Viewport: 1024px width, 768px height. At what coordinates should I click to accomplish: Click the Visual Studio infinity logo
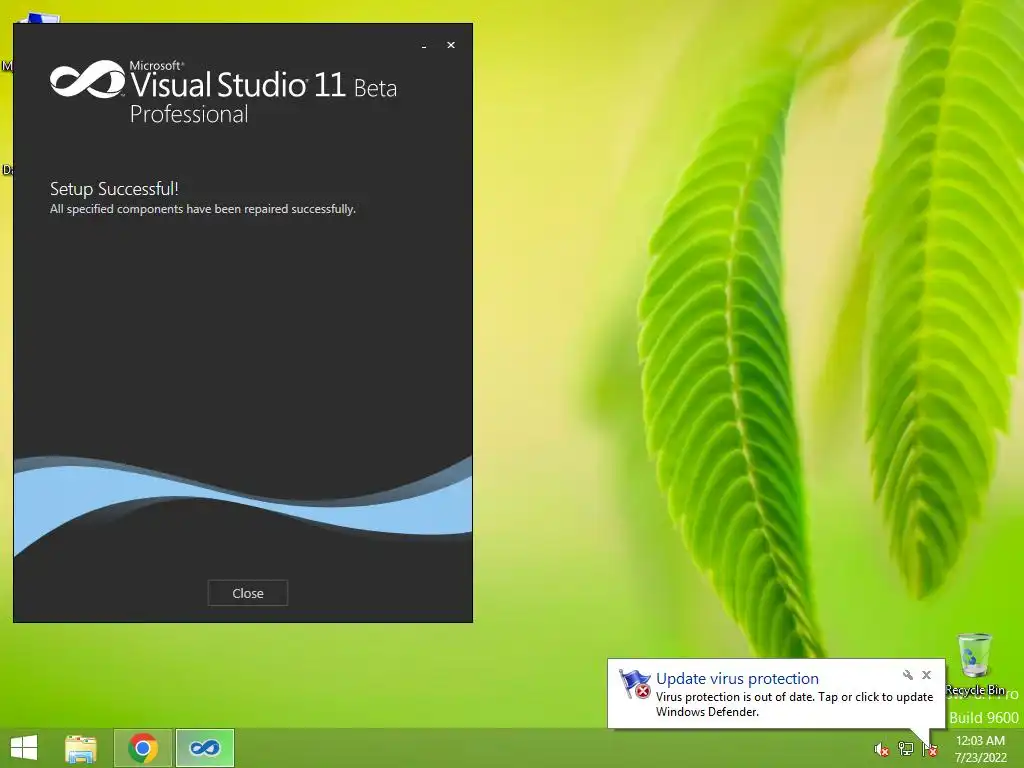point(88,79)
